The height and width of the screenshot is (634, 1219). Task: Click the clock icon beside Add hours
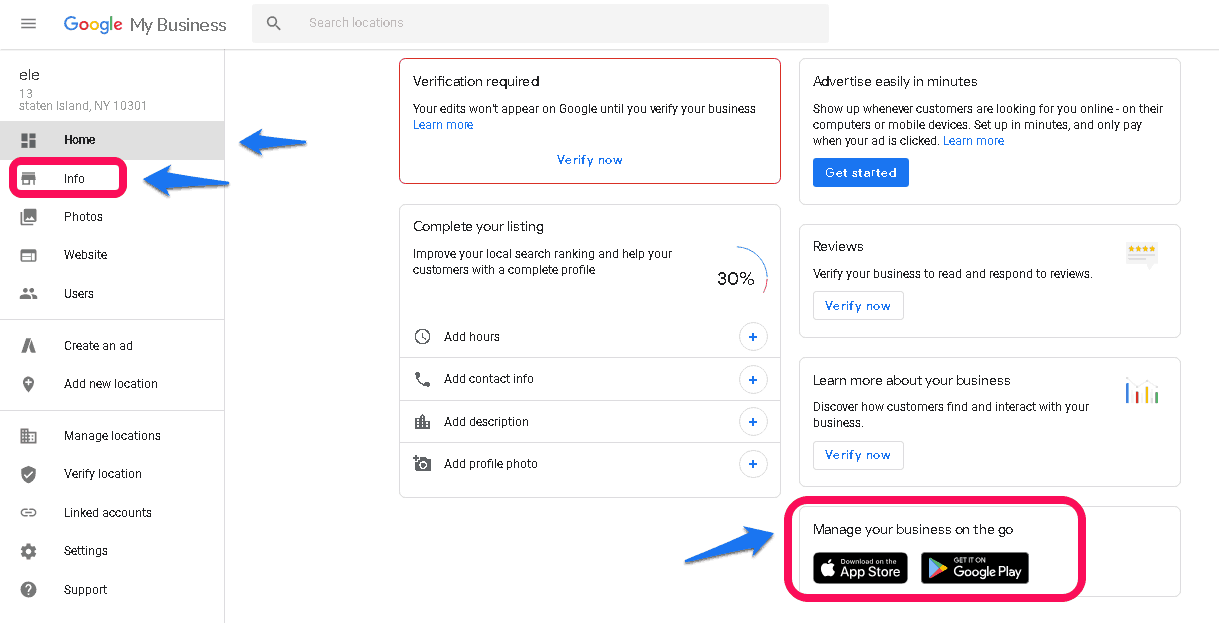(422, 337)
